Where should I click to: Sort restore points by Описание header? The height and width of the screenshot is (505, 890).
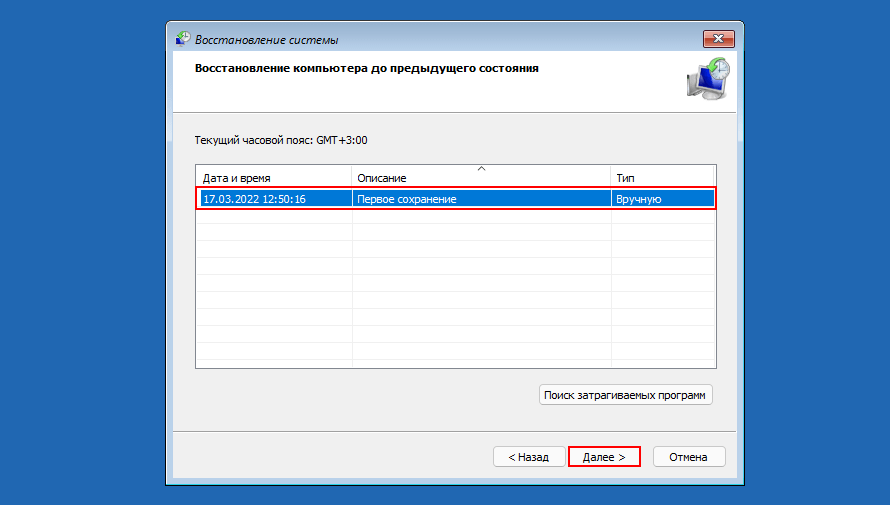pyautogui.click(x=481, y=178)
